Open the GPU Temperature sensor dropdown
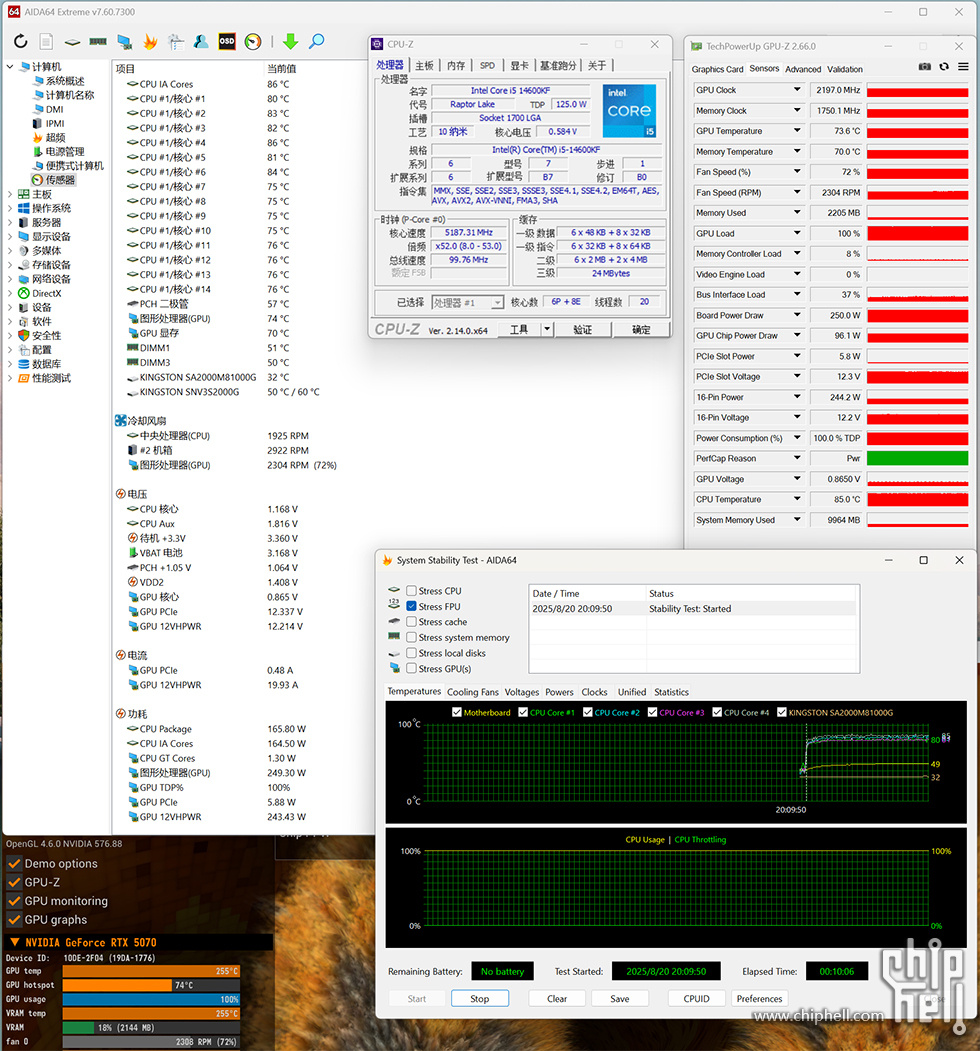980x1051 pixels. [797, 131]
